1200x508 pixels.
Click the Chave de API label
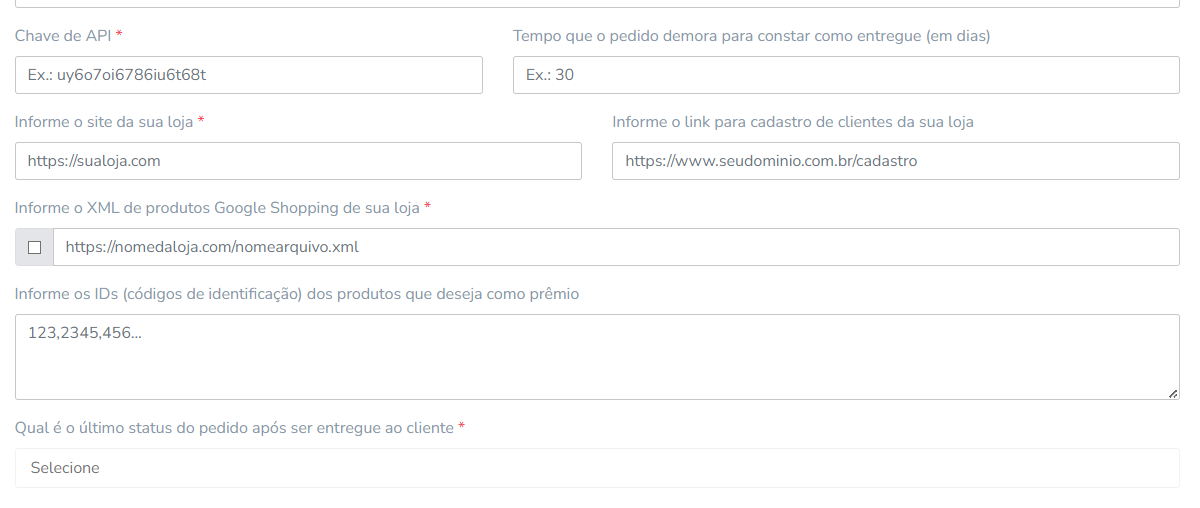(63, 36)
